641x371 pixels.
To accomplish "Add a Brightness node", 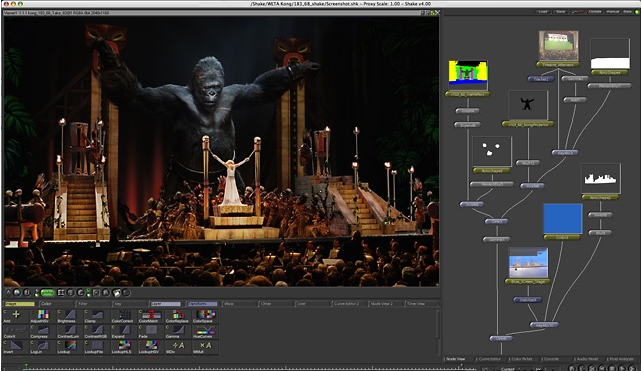I will pyautogui.click(x=70, y=315).
